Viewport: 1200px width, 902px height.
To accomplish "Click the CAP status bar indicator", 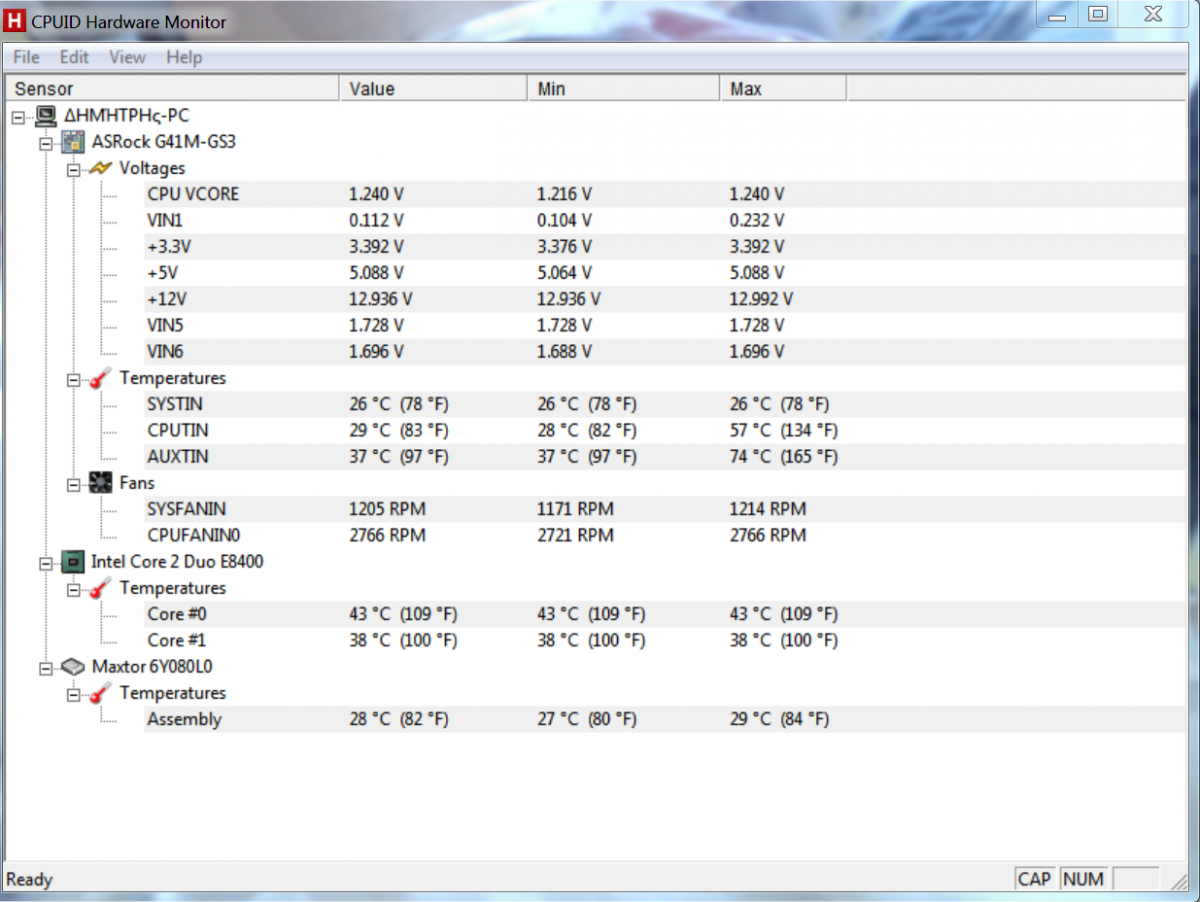I will tap(1034, 879).
